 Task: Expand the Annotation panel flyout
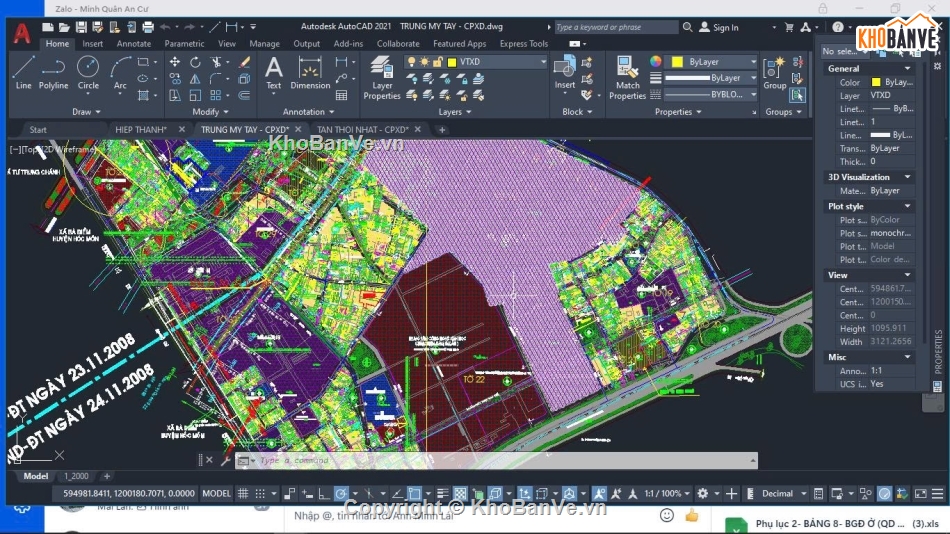(308, 112)
